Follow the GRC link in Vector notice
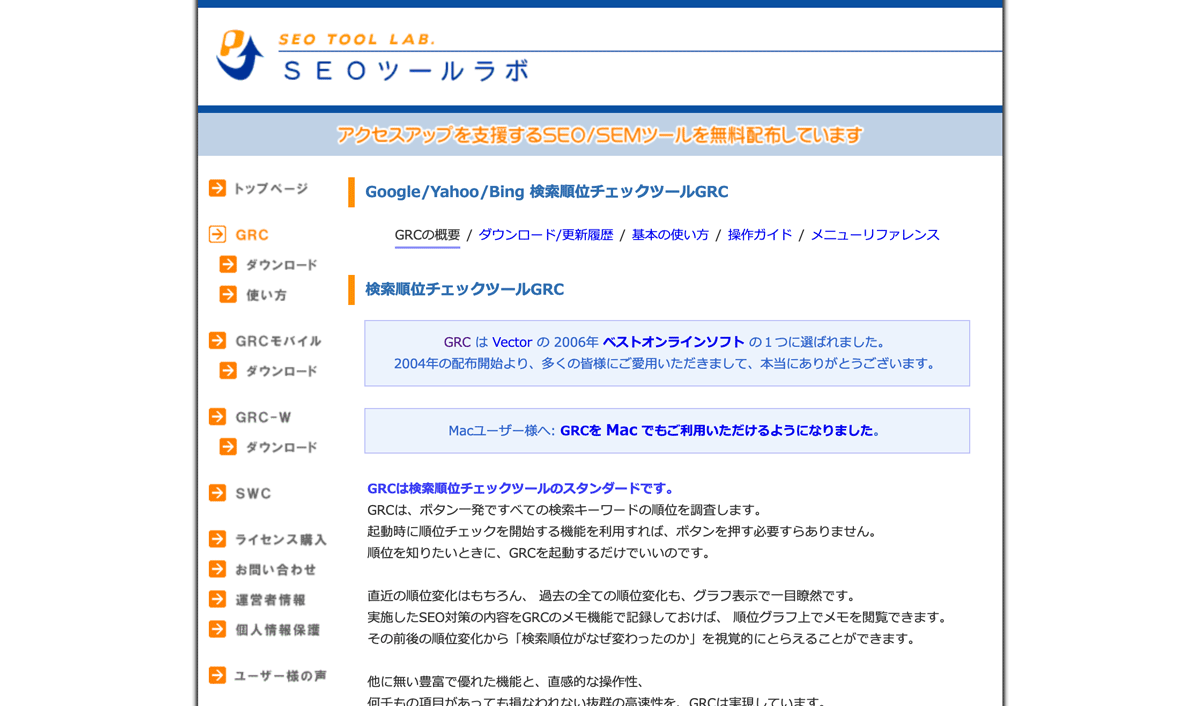 pyautogui.click(x=457, y=342)
